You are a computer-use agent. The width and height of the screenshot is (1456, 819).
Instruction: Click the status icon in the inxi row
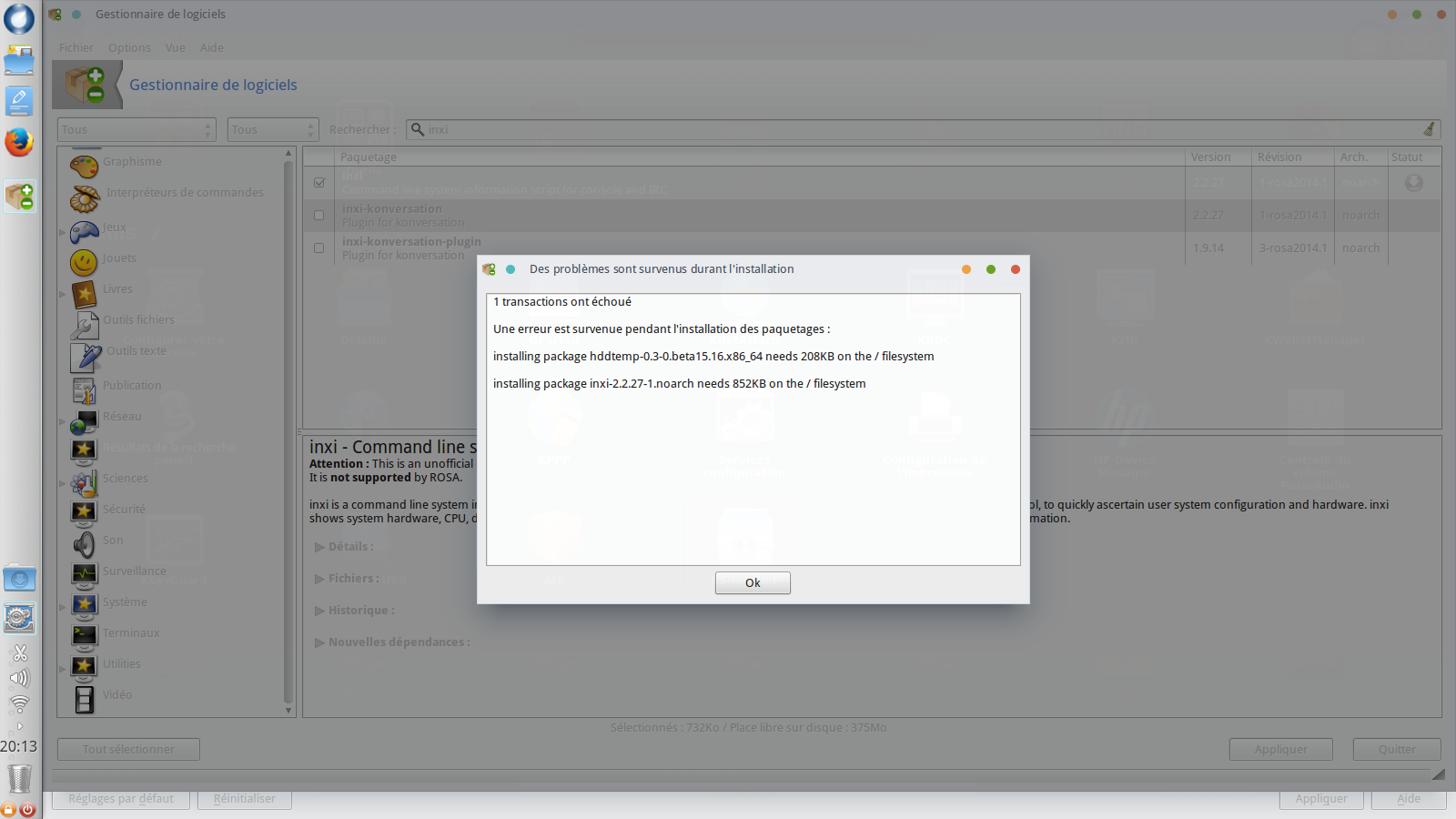(1413, 183)
